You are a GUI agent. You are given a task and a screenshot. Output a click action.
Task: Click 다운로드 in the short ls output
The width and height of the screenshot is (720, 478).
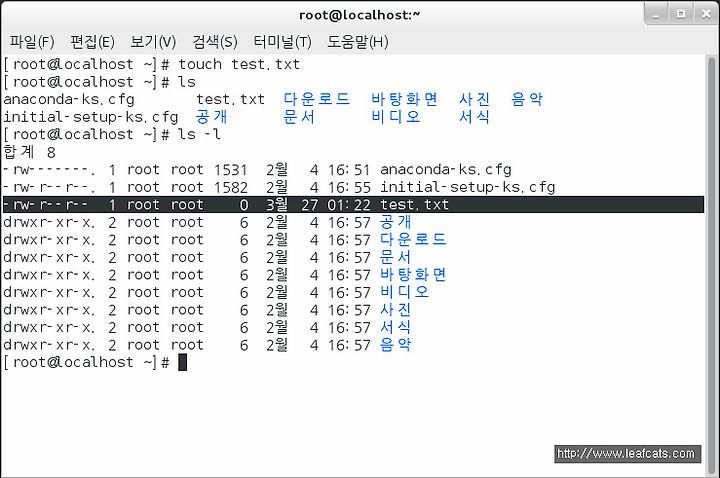coord(316,99)
